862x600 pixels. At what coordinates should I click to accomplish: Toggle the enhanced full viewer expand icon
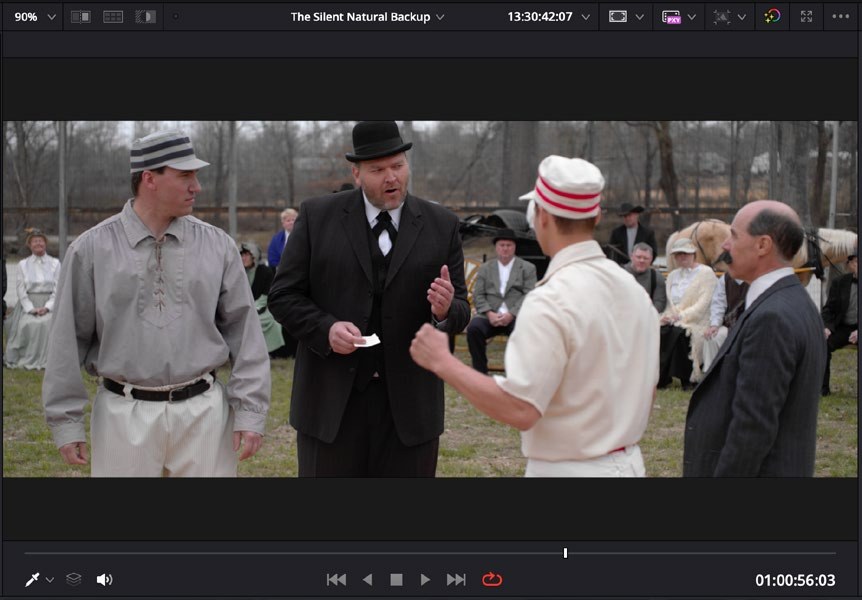[806, 16]
